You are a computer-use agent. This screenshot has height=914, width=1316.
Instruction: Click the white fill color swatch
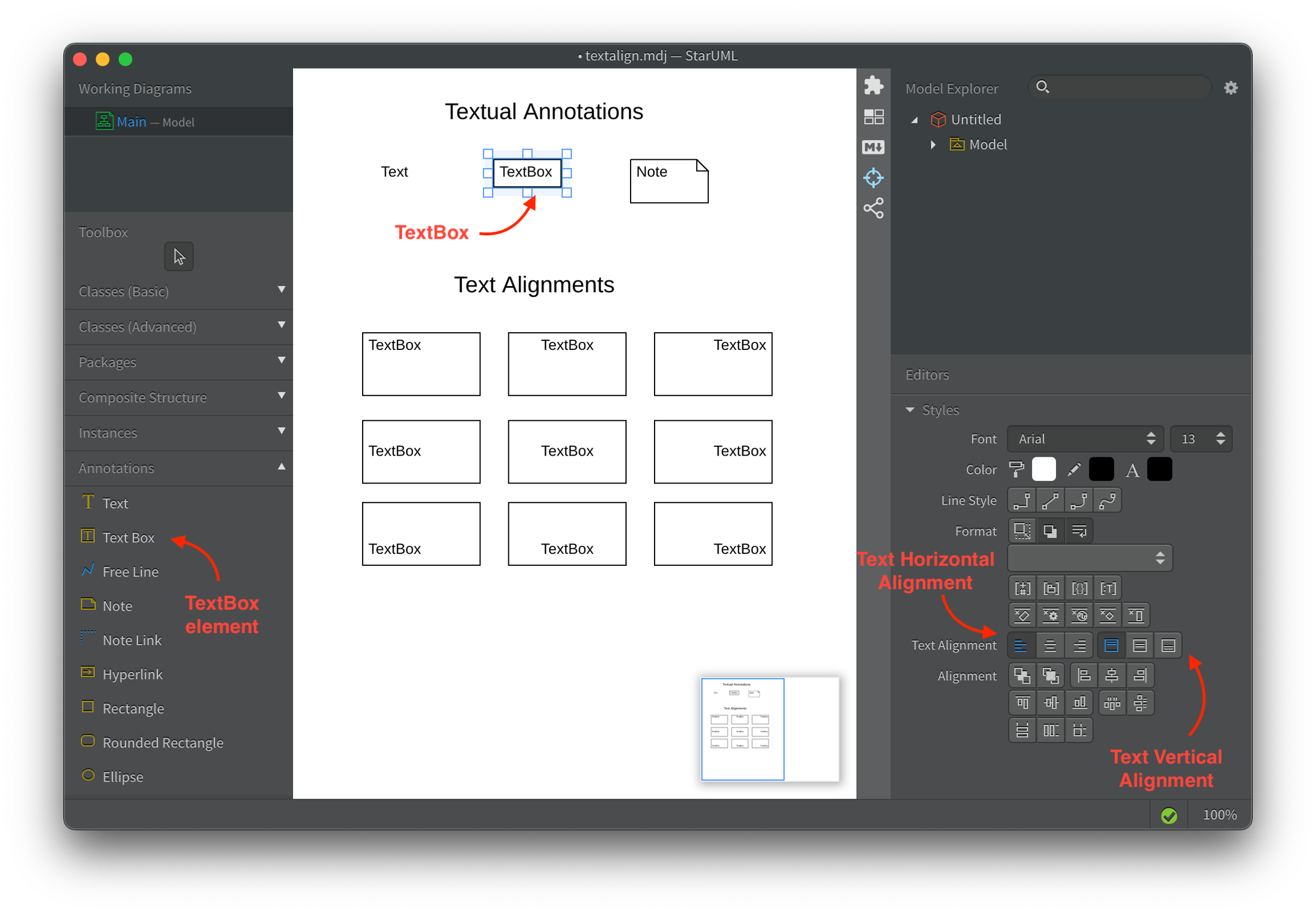point(1044,470)
